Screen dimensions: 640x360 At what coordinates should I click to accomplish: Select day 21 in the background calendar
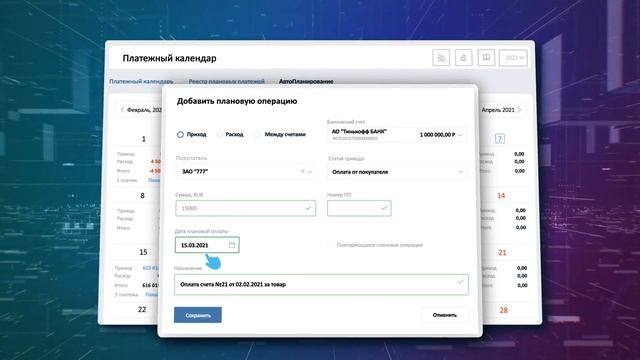coord(502,253)
